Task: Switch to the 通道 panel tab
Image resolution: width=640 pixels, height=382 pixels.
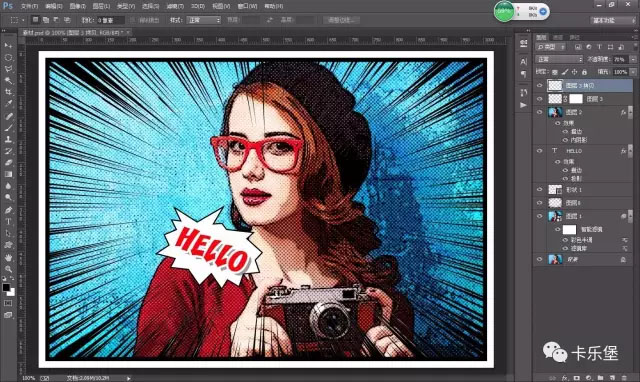Action: point(558,37)
